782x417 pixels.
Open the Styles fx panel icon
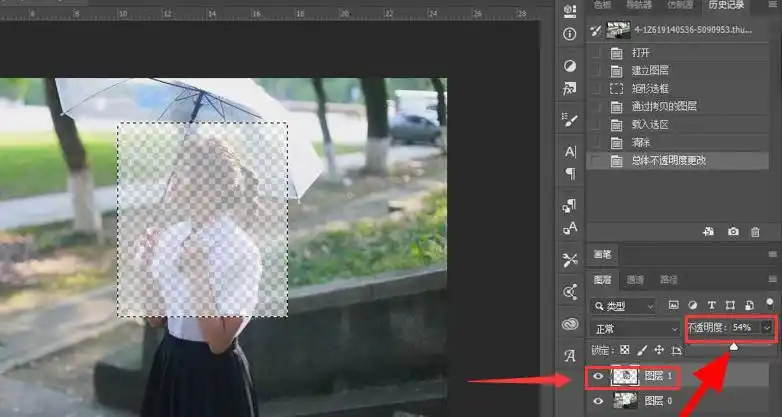point(570,89)
